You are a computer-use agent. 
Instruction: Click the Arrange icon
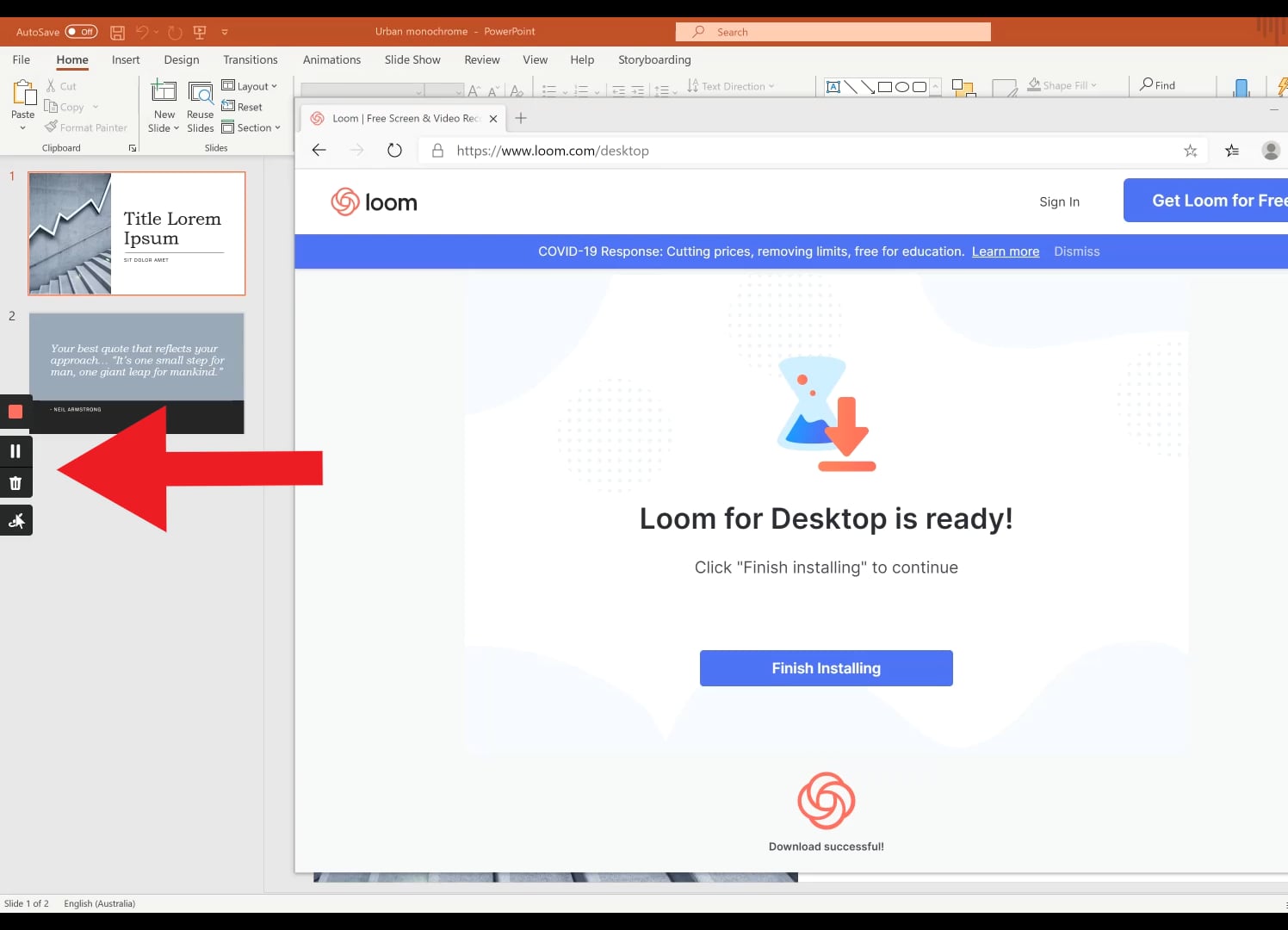[963, 88]
